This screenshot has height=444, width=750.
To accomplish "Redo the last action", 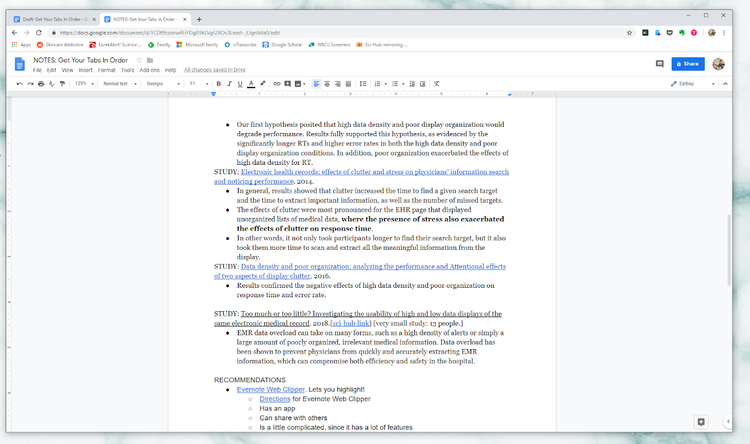I will (x=30, y=84).
